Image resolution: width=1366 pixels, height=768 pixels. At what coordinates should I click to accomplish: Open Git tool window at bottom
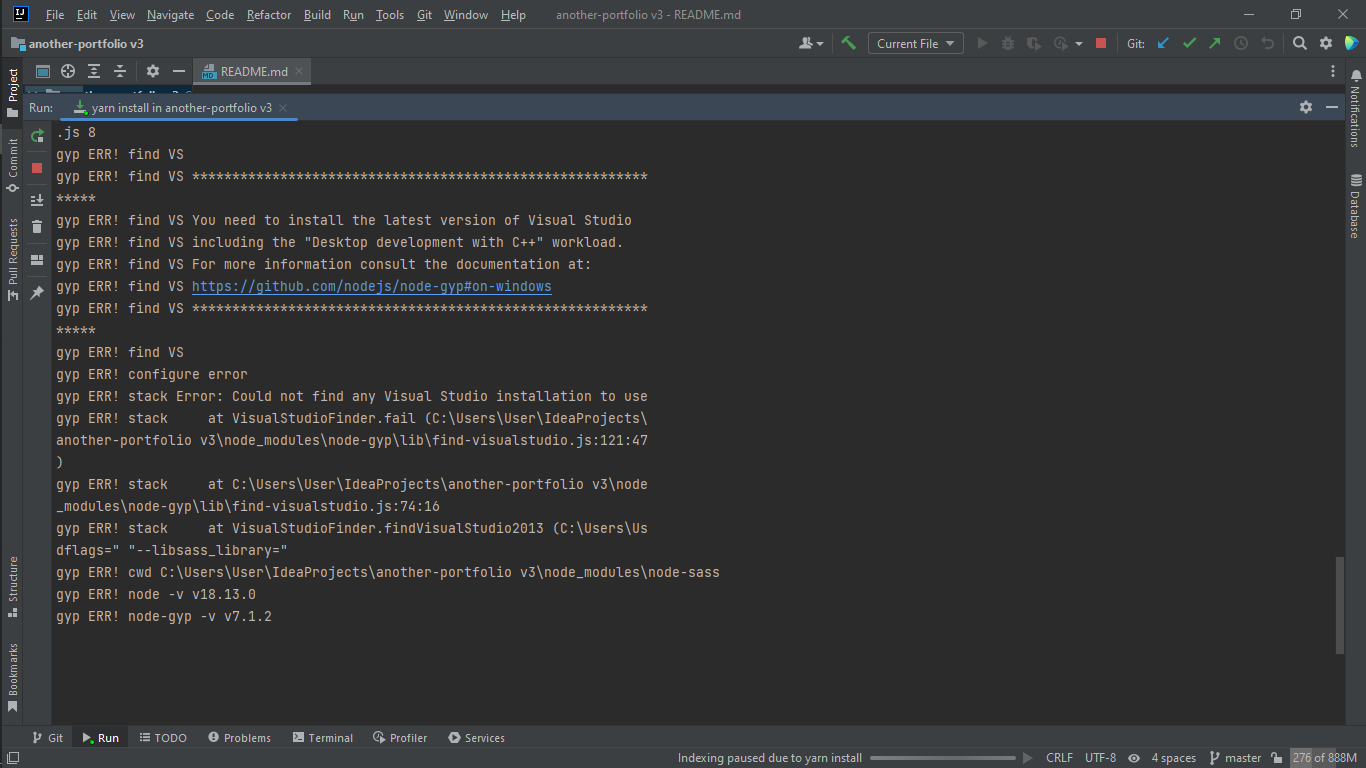point(47,738)
